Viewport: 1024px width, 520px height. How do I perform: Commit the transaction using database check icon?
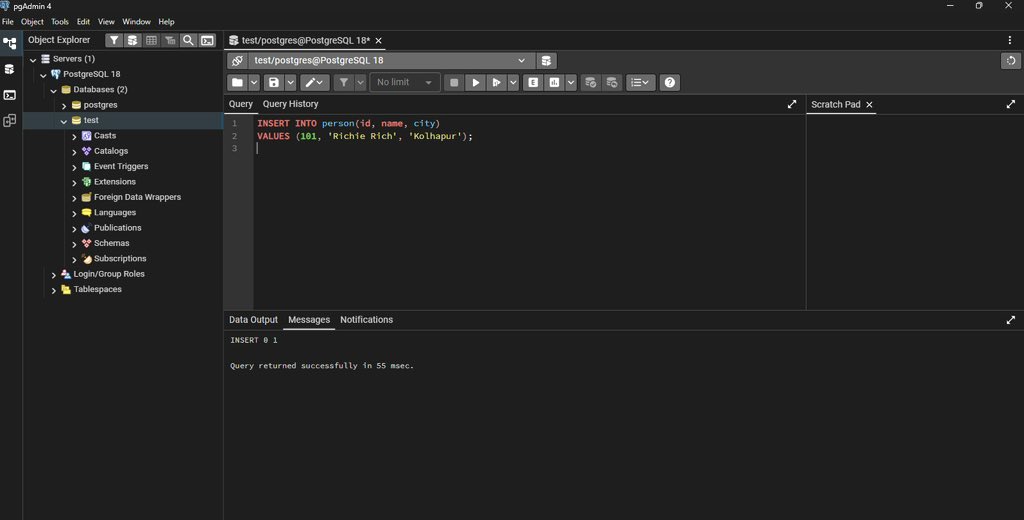pos(590,82)
